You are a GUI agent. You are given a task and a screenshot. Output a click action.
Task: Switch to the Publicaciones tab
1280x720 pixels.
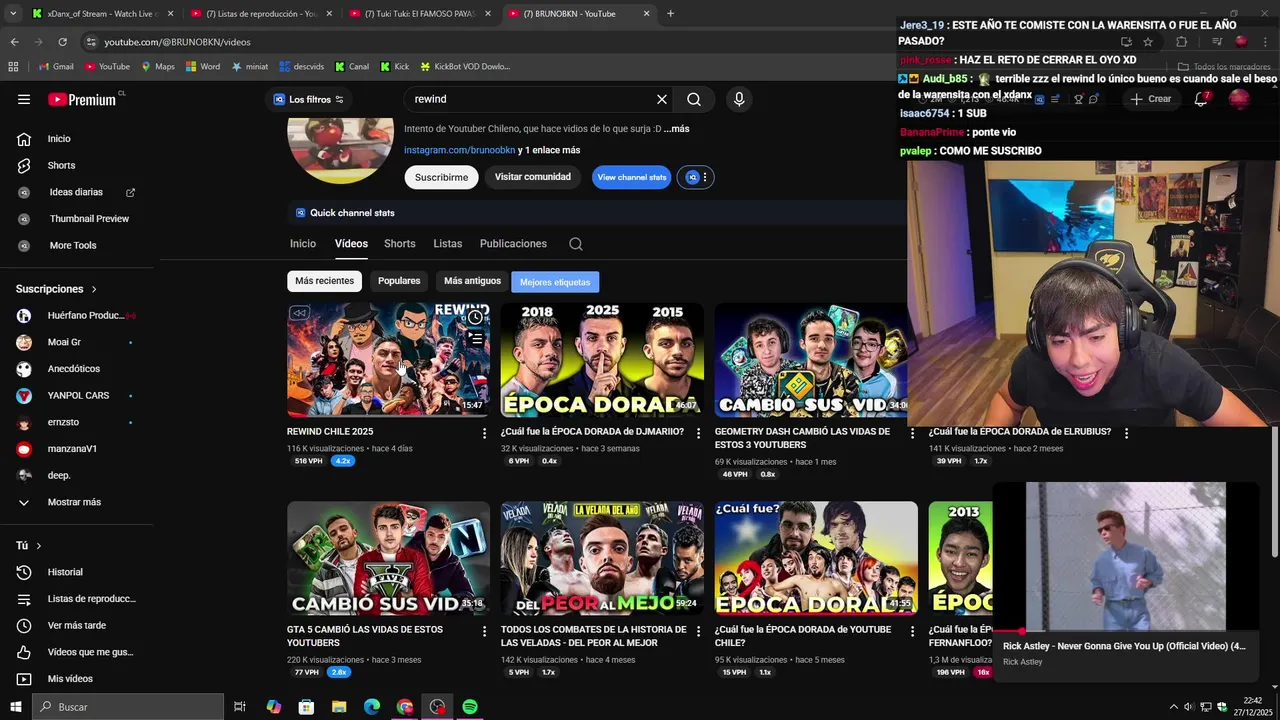pos(513,244)
